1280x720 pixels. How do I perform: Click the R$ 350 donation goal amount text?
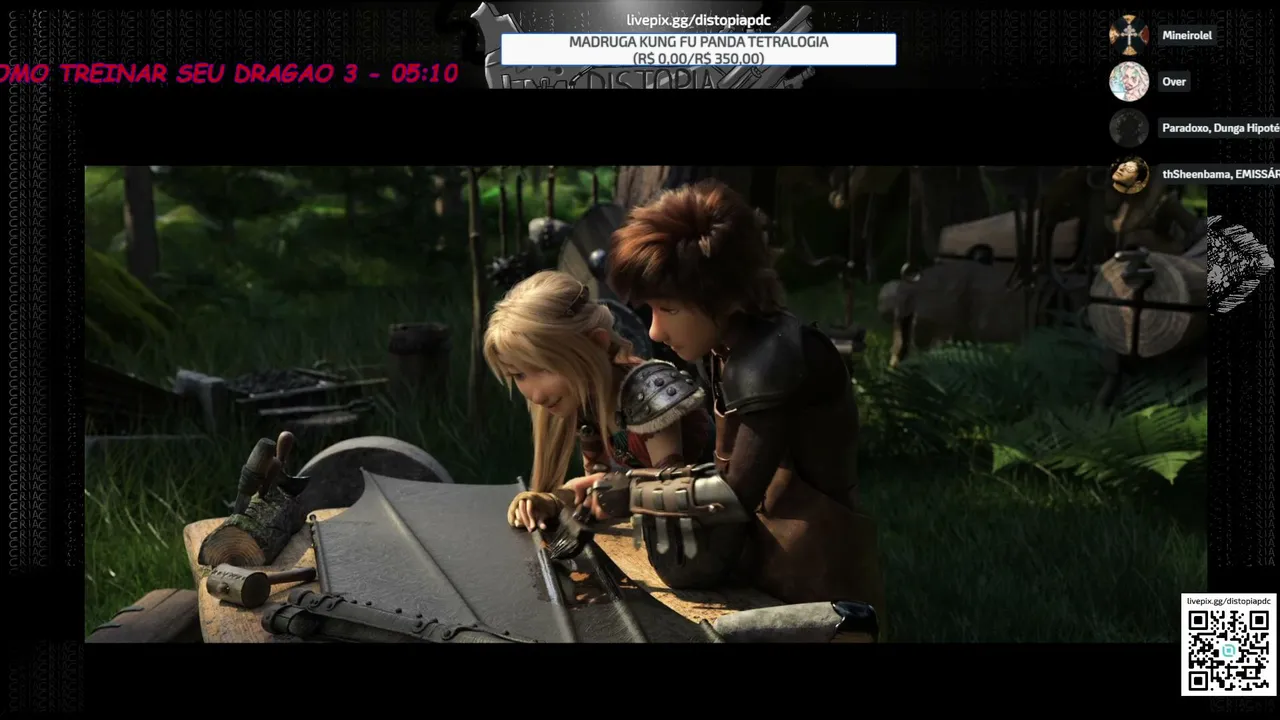(x=698, y=59)
